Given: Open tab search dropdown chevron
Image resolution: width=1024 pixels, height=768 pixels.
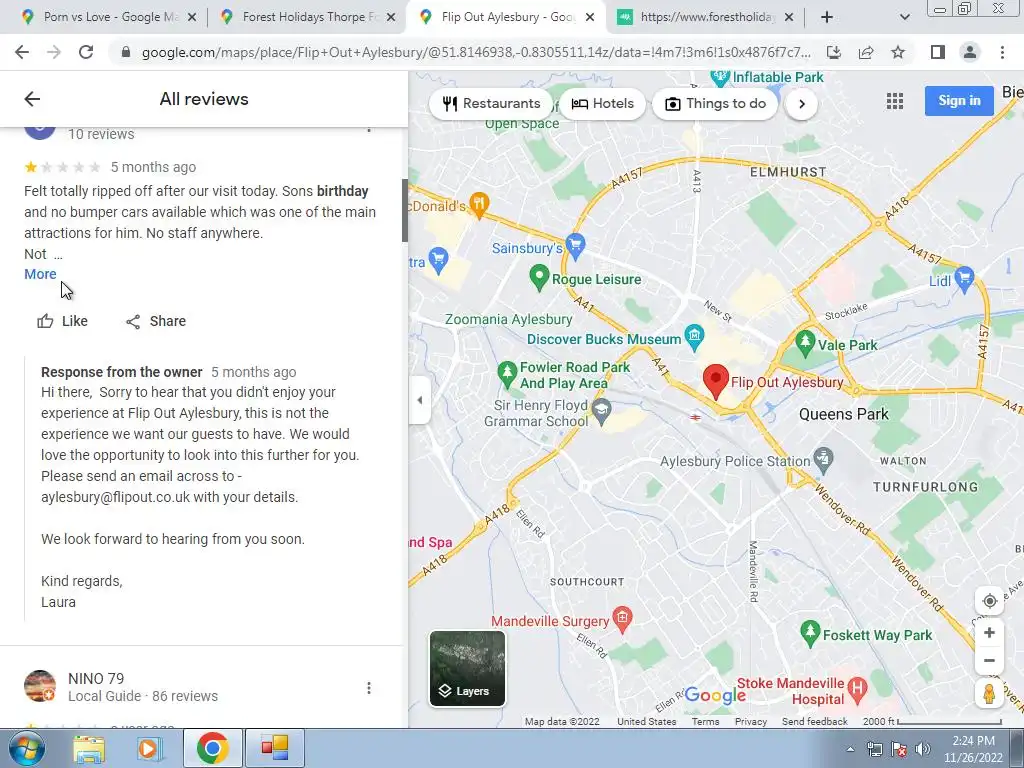Looking at the screenshot, I should tap(904, 18).
